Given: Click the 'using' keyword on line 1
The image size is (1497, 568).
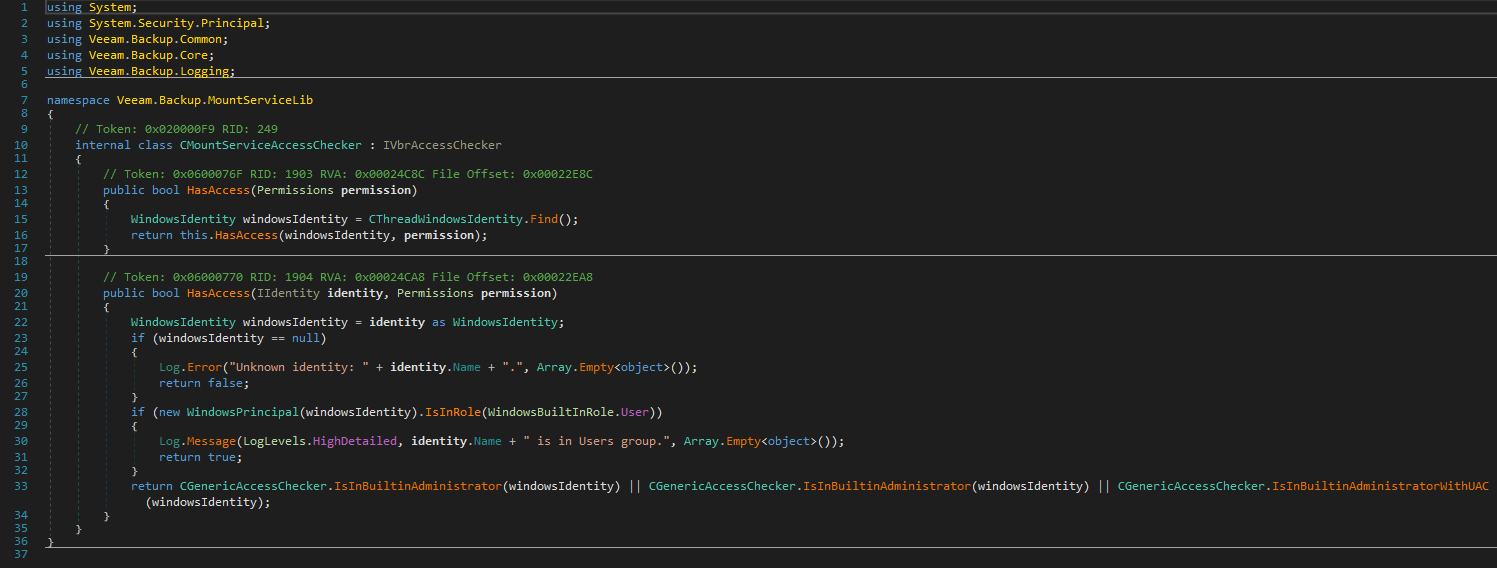Looking at the screenshot, I should point(64,7).
